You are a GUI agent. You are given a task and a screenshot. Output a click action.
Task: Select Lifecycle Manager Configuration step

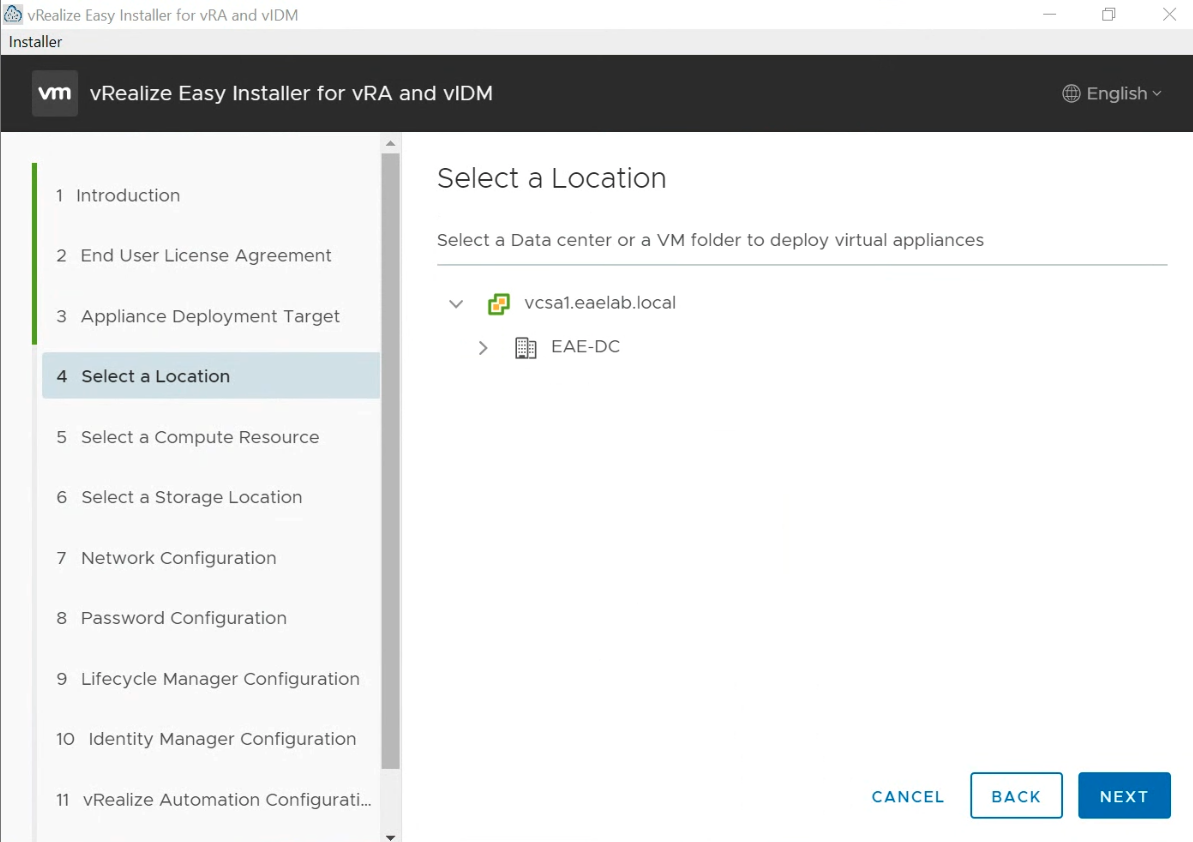pyautogui.click(x=217, y=678)
